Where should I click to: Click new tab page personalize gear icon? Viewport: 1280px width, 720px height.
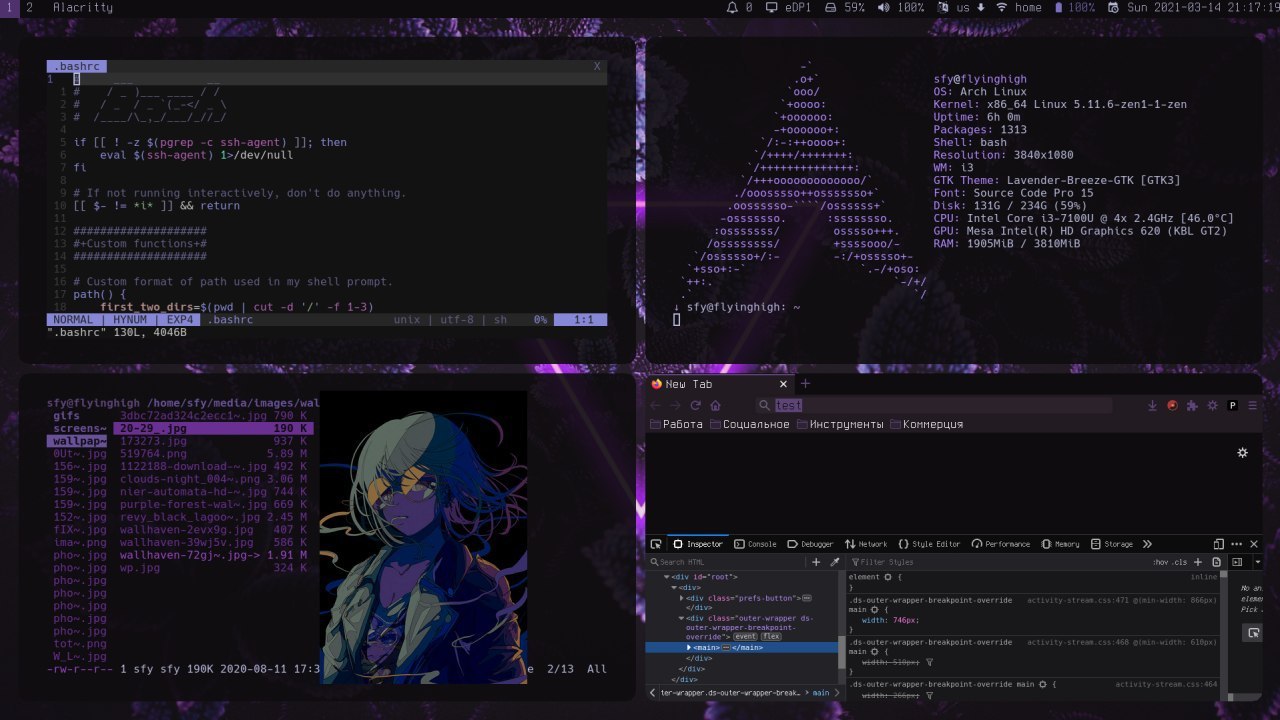pos(1243,452)
